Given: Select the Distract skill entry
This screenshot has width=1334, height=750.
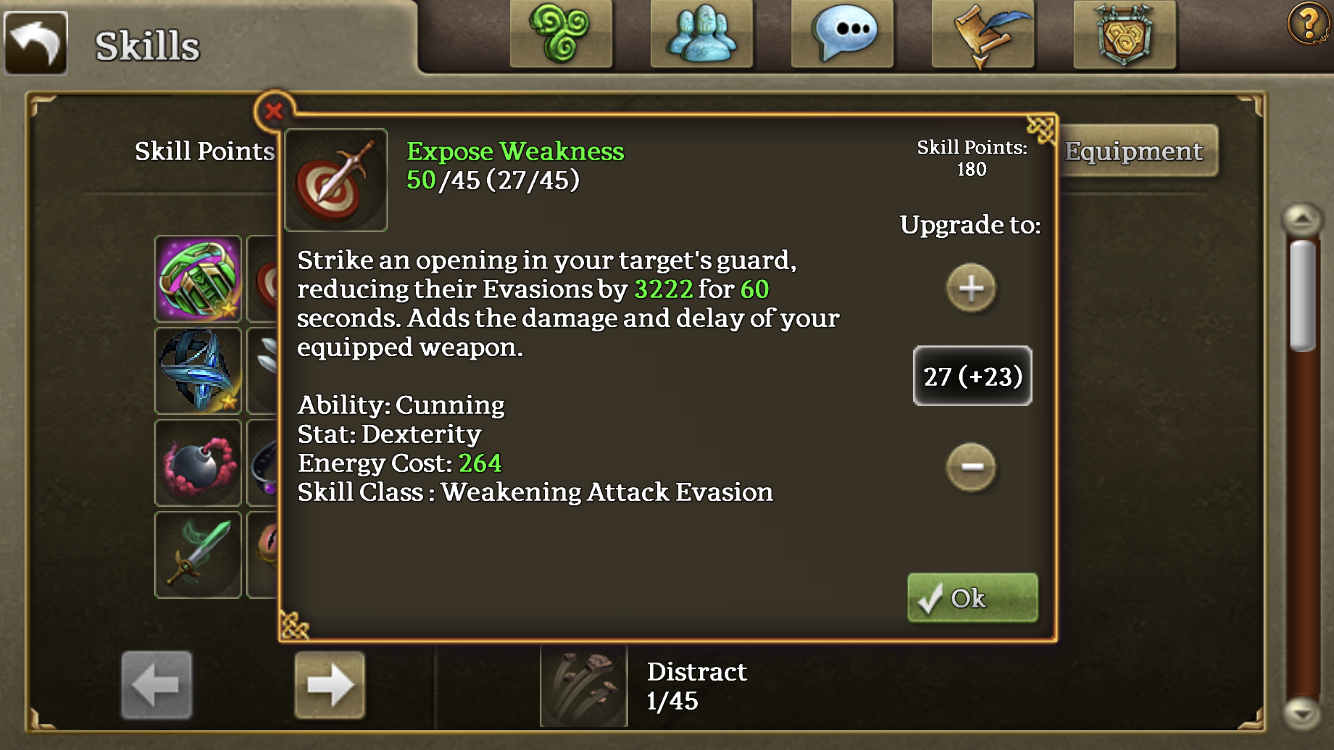Looking at the screenshot, I should [x=645, y=686].
